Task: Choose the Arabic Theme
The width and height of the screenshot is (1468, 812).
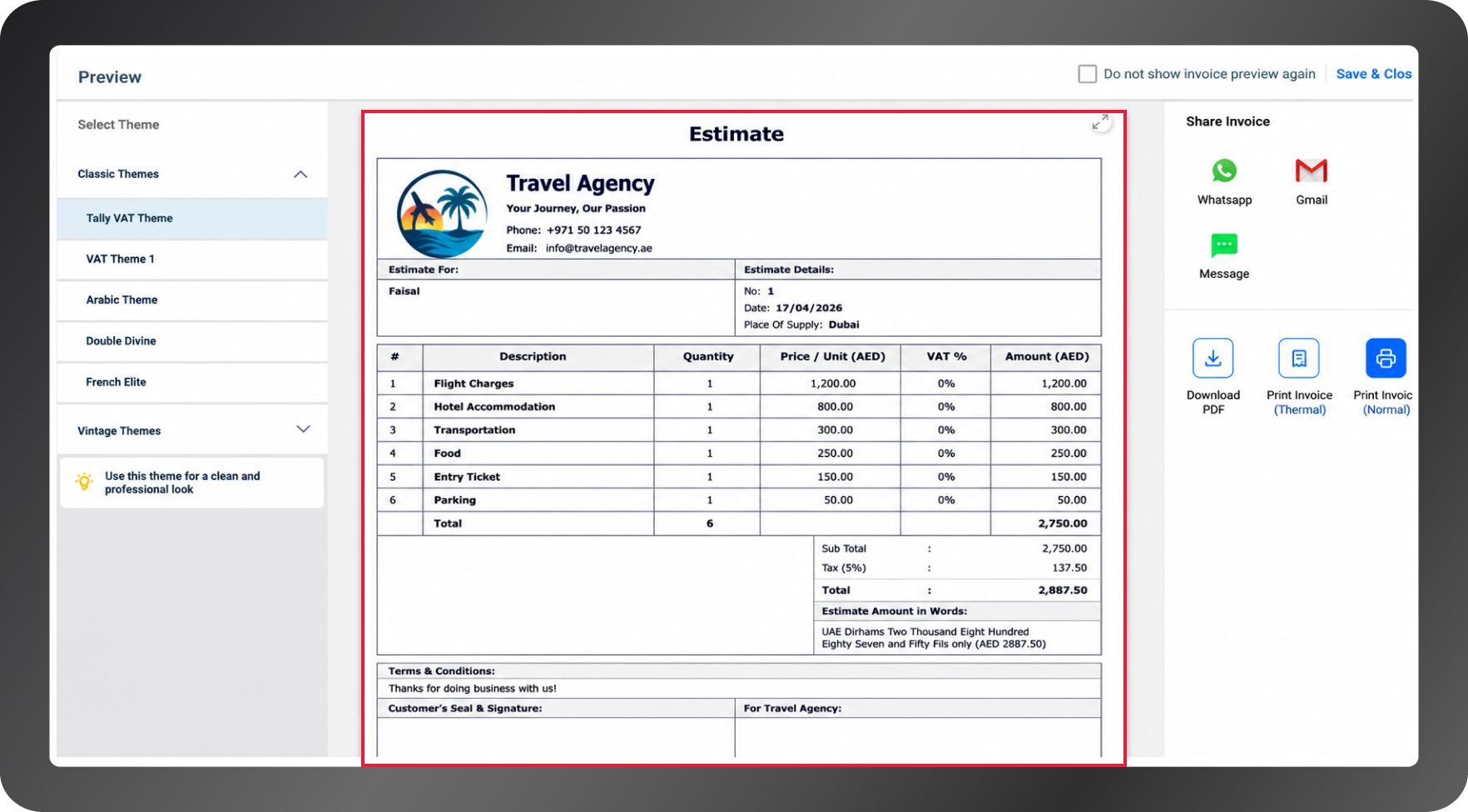Action: coord(192,300)
